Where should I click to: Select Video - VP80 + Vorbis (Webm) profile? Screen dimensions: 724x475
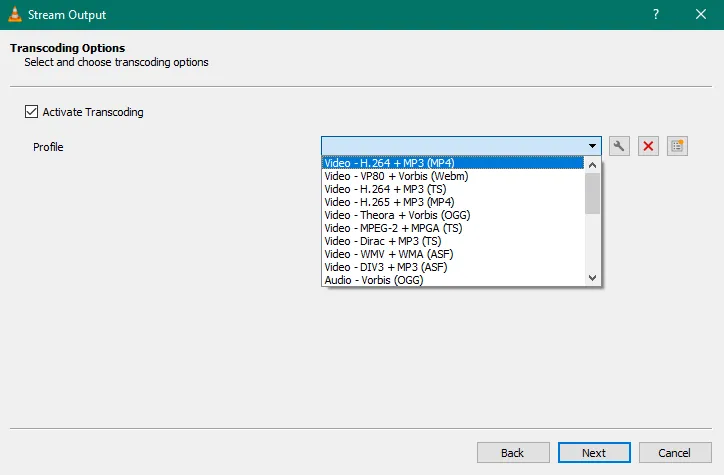coord(453,176)
